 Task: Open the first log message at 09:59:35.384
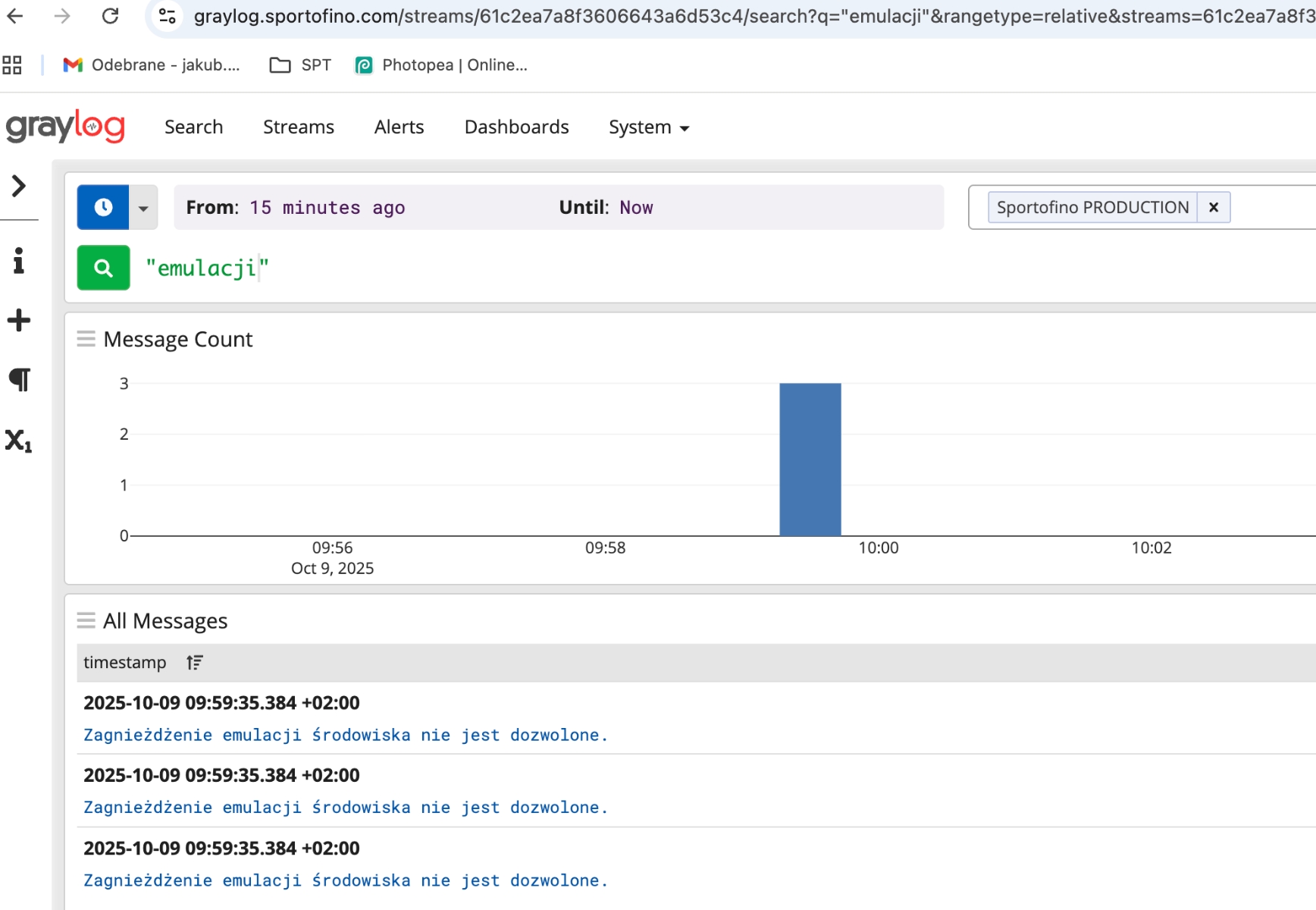coord(345,735)
